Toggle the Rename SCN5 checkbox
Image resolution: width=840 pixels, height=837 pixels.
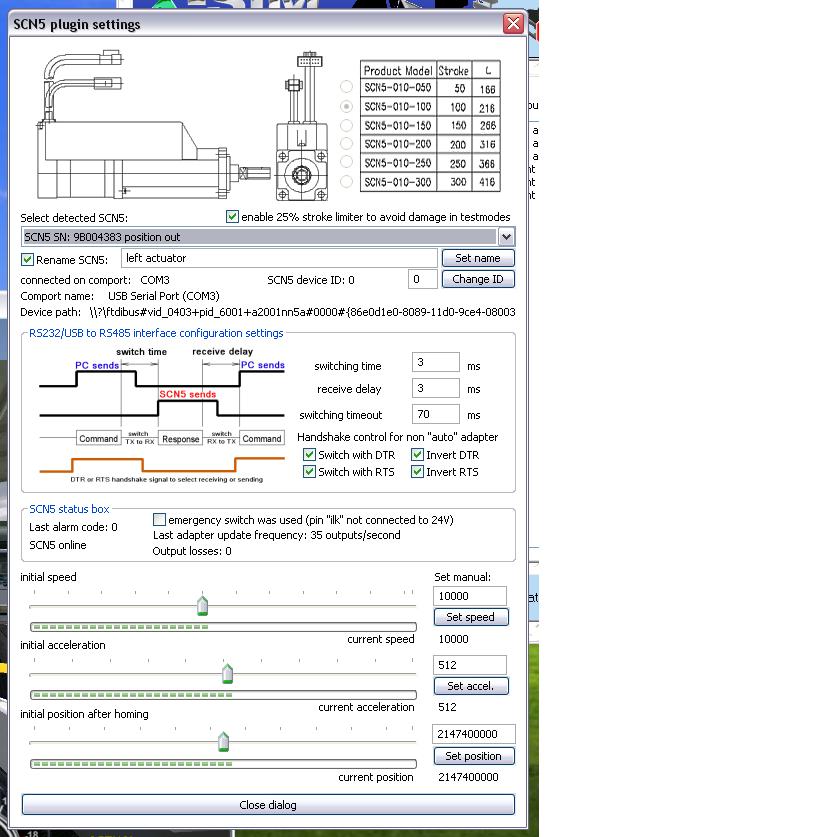coord(27,260)
